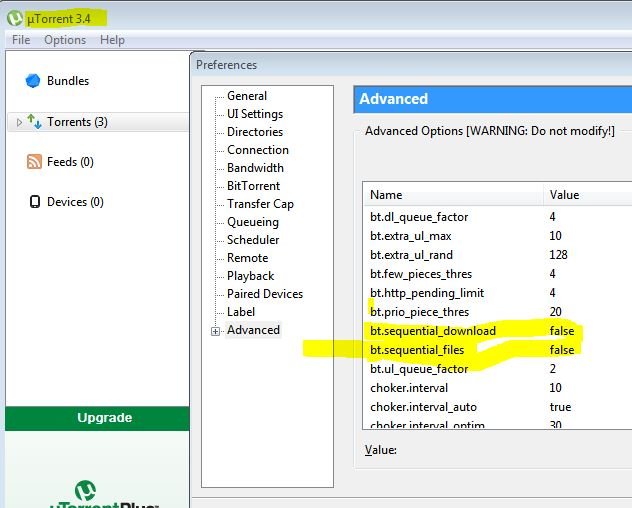This screenshot has width=632, height=508.
Task: Expand the Advanced tree node plus box
Action: pyautogui.click(x=215, y=331)
